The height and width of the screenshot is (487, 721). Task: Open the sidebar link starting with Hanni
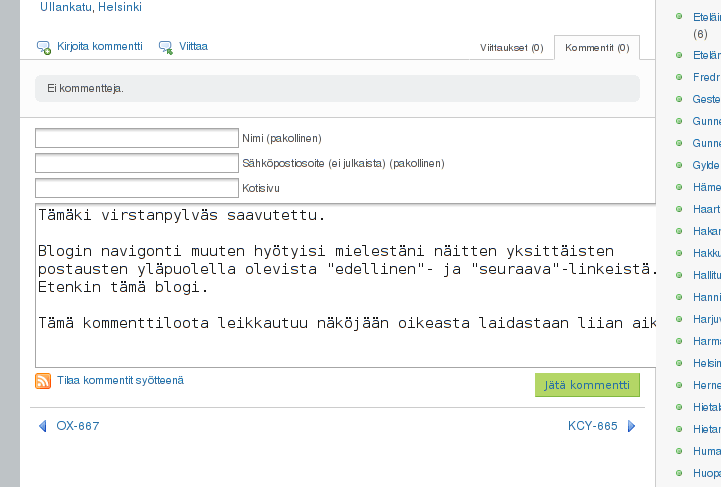(x=707, y=297)
